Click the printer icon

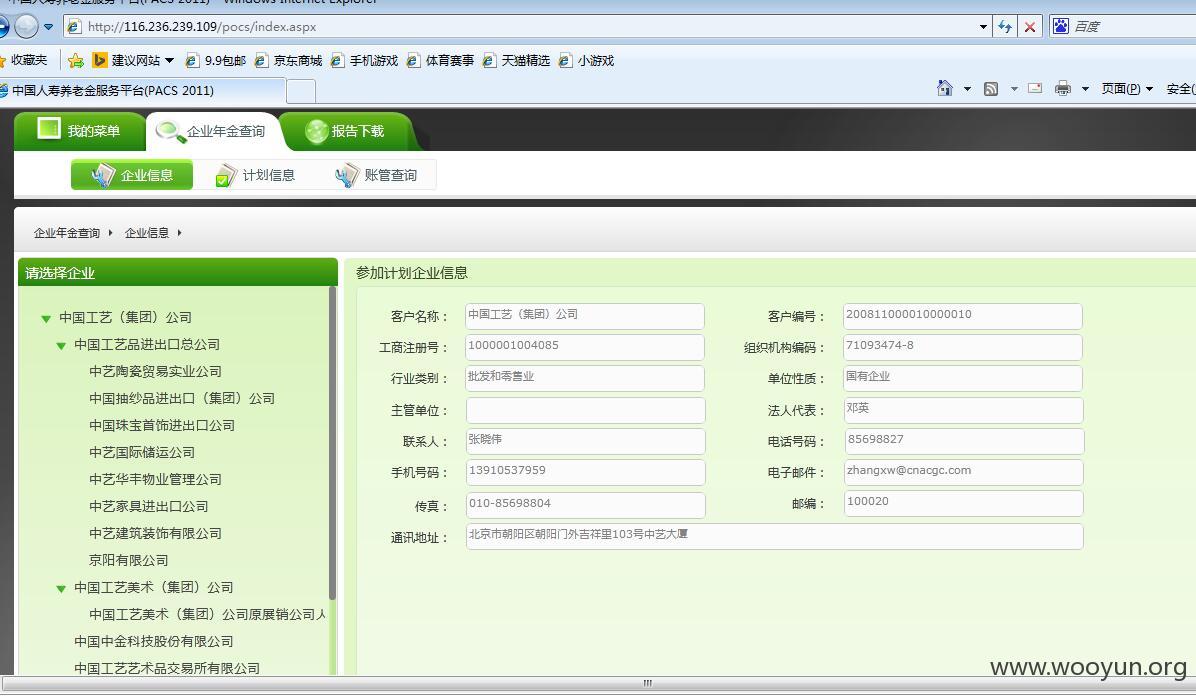[1063, 89]
